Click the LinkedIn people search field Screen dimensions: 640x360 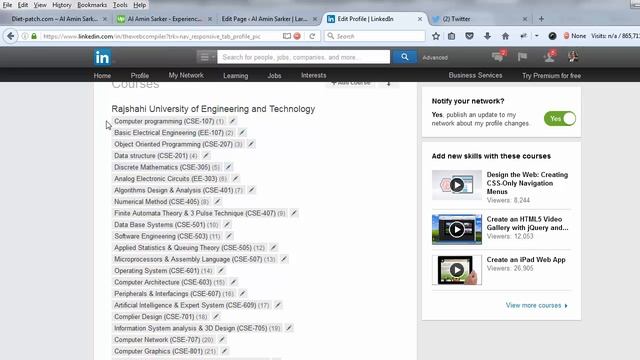click(303, 57)
